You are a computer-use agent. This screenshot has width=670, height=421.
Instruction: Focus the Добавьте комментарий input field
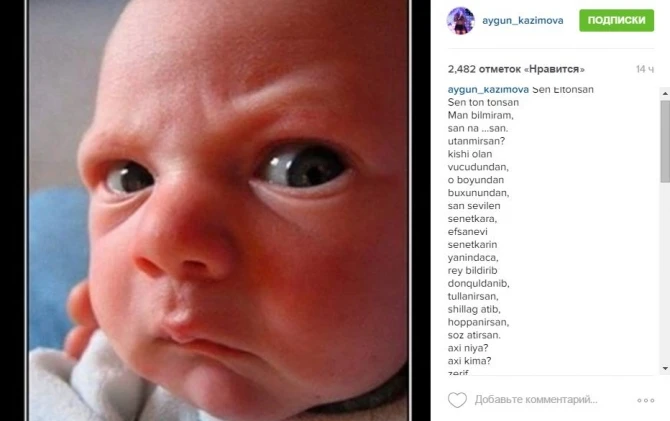pyautogui.click(x=536, y=400)
